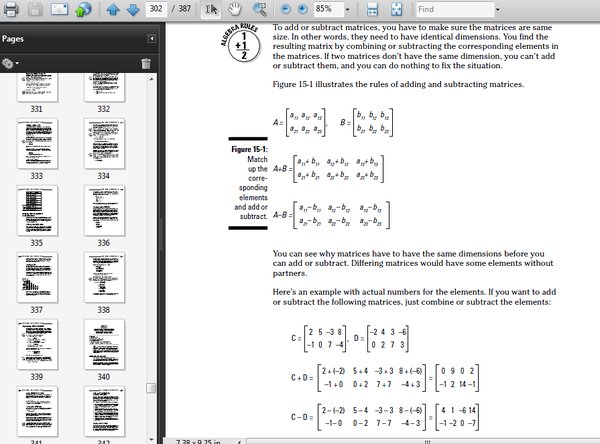Click the trash Delete Pages icon
The width and height of the screenshot is (600, 444).
click(146, 64)
